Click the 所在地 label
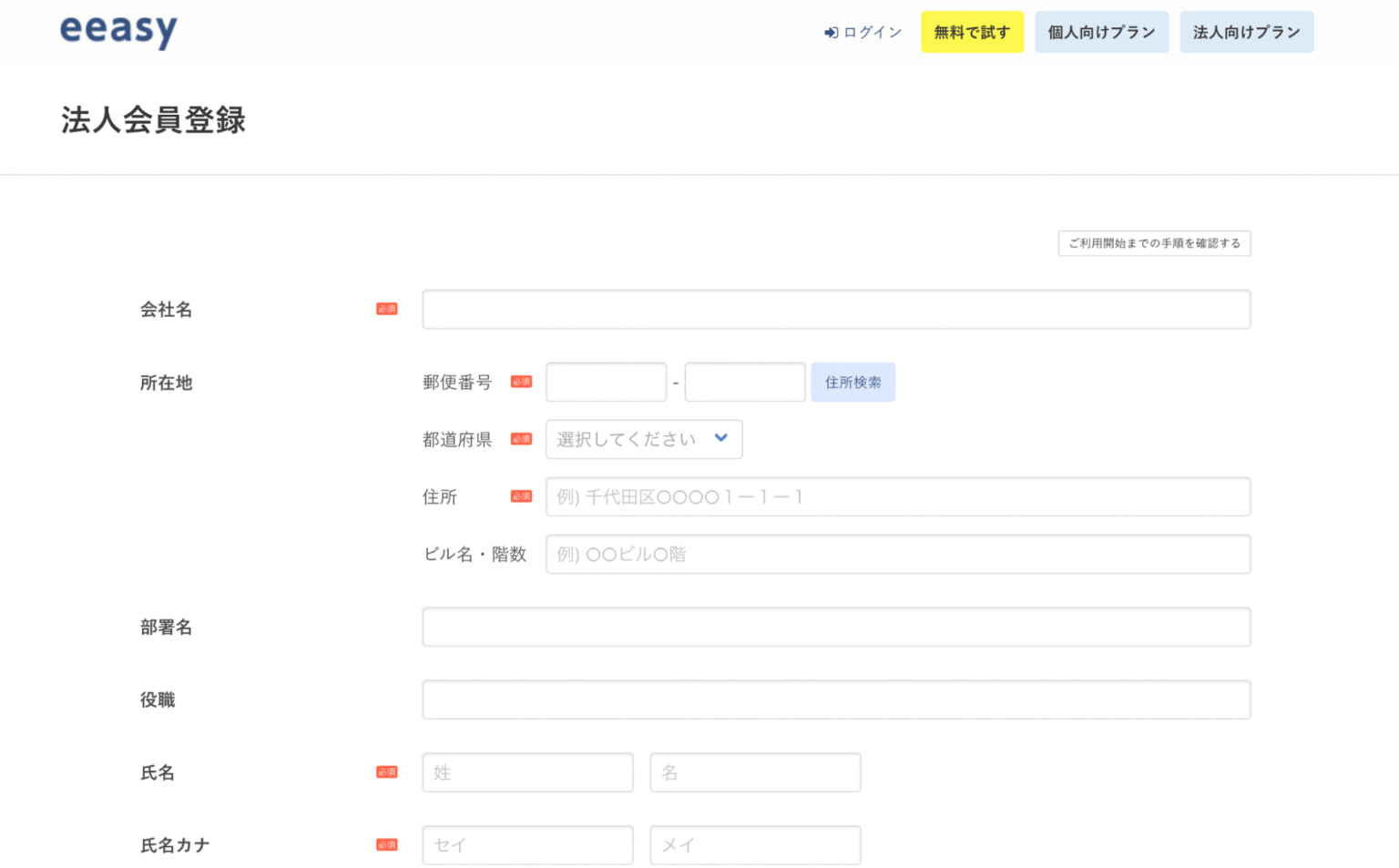This screenshot has height=868, width=1399. point(166,383)
